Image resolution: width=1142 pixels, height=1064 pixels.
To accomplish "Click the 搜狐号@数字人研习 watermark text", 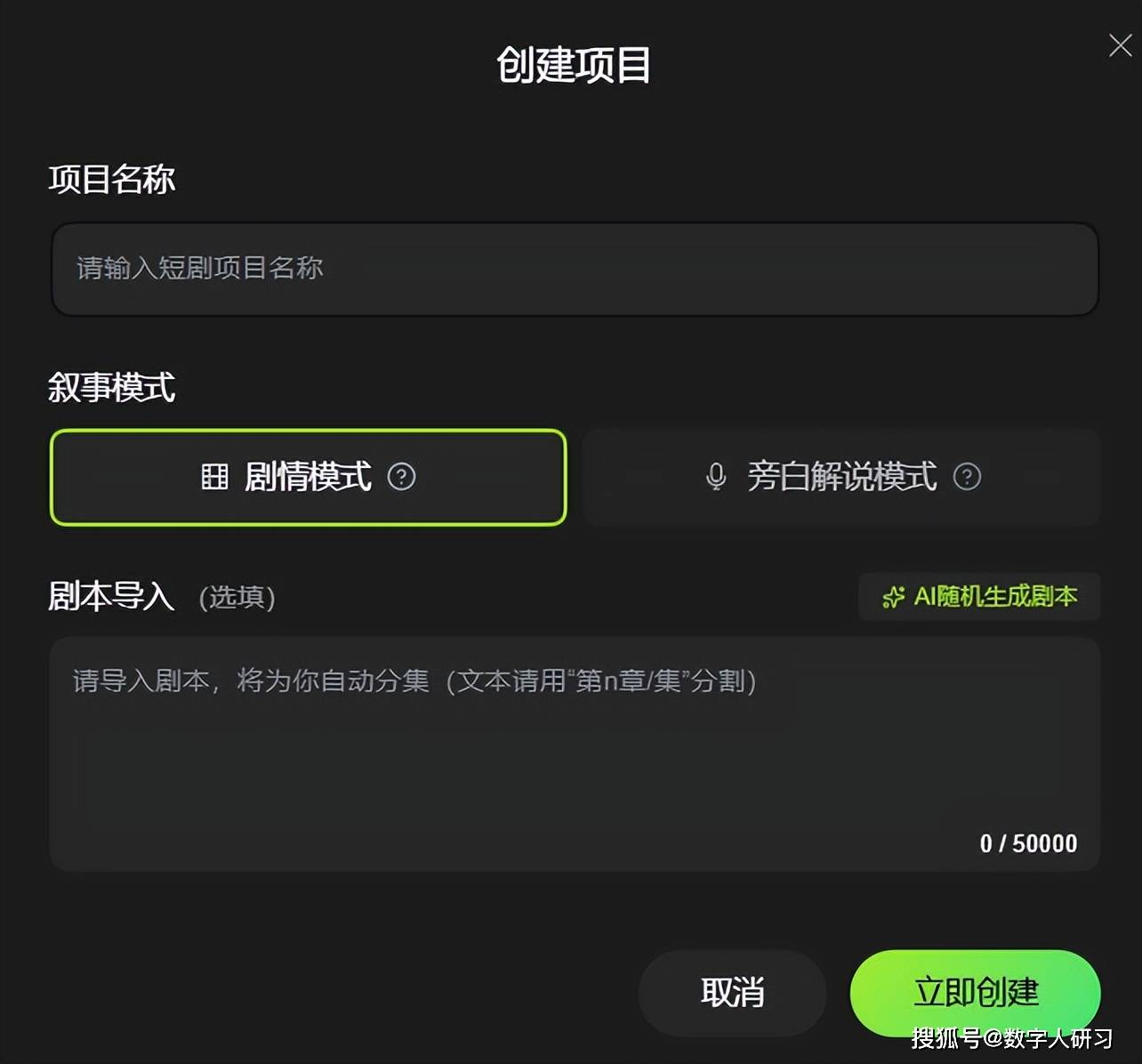I will pyautogui.click(x=1012, y=1037).
